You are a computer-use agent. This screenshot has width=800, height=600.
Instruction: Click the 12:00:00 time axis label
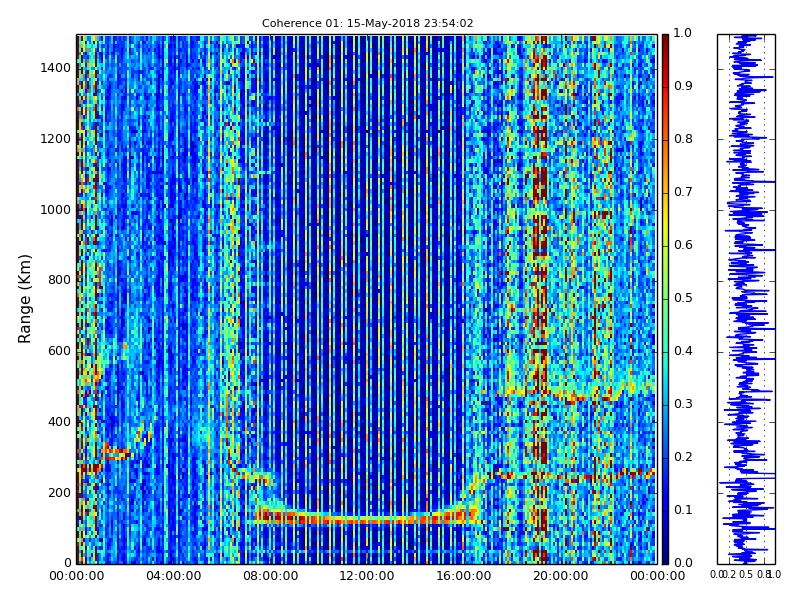(367, 576)
